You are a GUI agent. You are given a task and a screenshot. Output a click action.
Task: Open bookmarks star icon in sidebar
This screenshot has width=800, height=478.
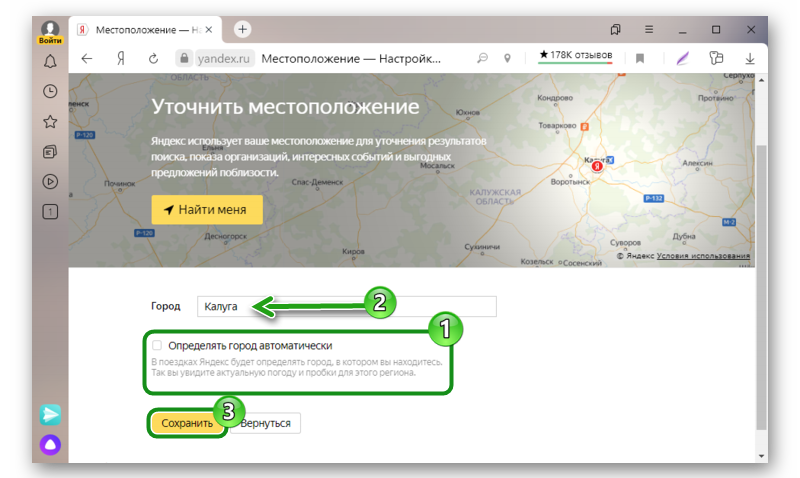point(50,121)
